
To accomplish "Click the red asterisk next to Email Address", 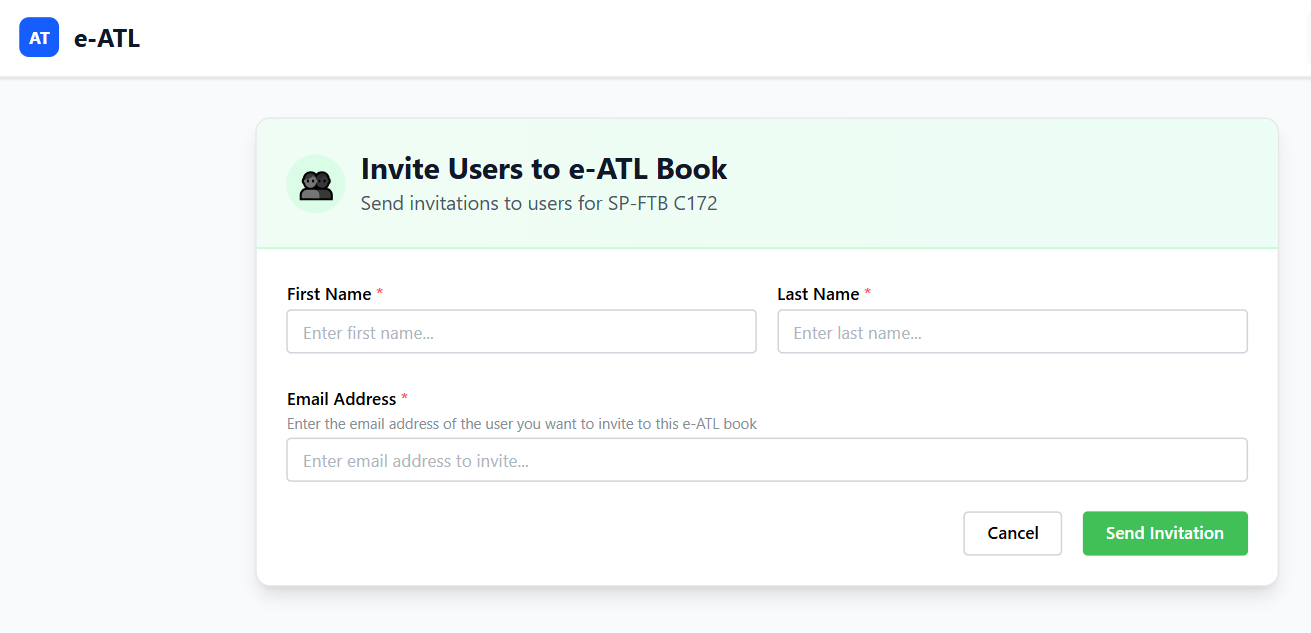I will coord(404,399).
